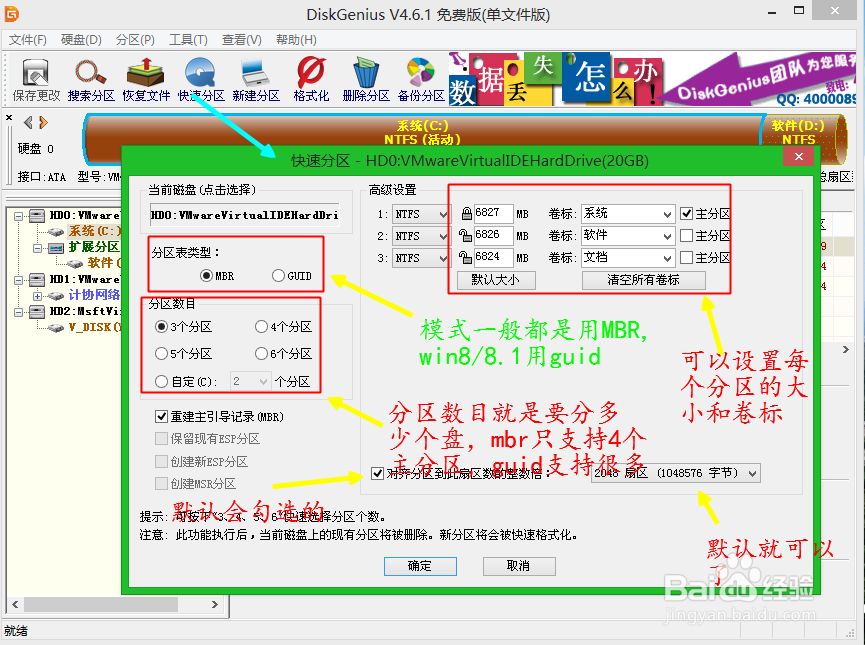The image size is (865, 645).
Task: Close the 快速分区 dialog
Action: click(x=798, y=157)
